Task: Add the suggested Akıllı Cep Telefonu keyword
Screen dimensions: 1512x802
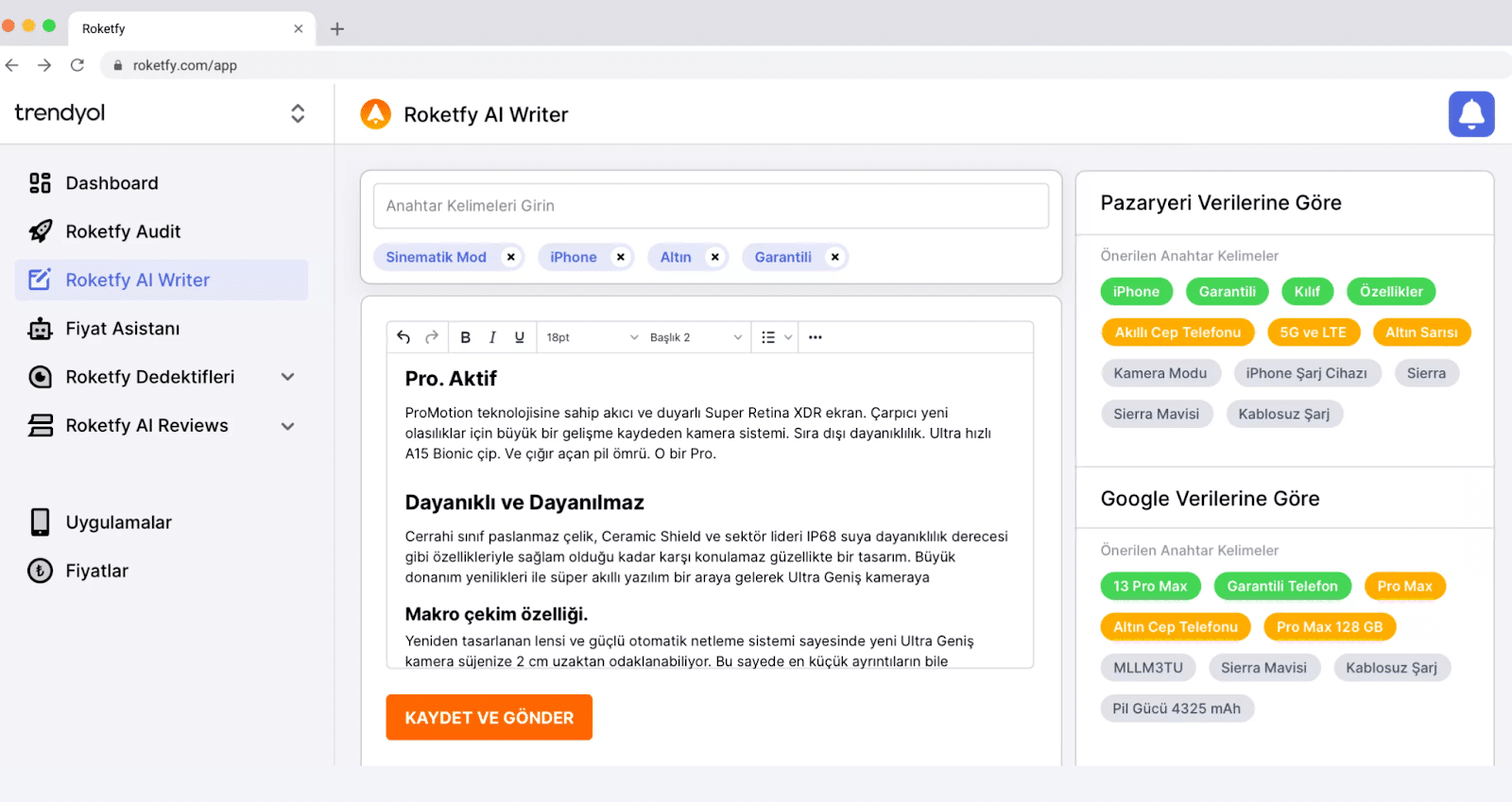Action: tap(1177, 333)
